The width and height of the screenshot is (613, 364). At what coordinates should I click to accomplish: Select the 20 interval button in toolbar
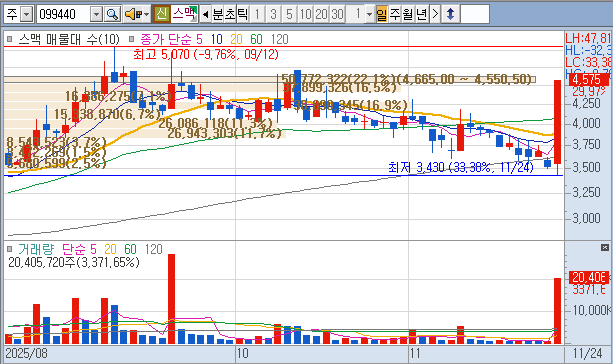[321, 14]
